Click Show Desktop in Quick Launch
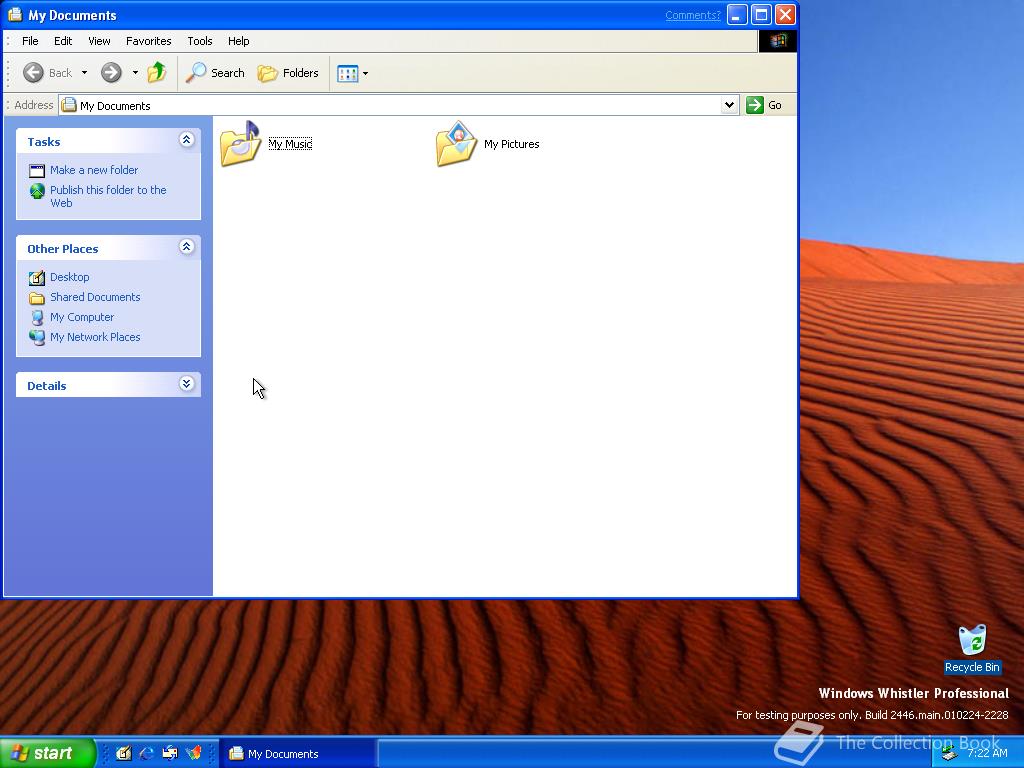1024x768 pixels. [x=123, y=753]
